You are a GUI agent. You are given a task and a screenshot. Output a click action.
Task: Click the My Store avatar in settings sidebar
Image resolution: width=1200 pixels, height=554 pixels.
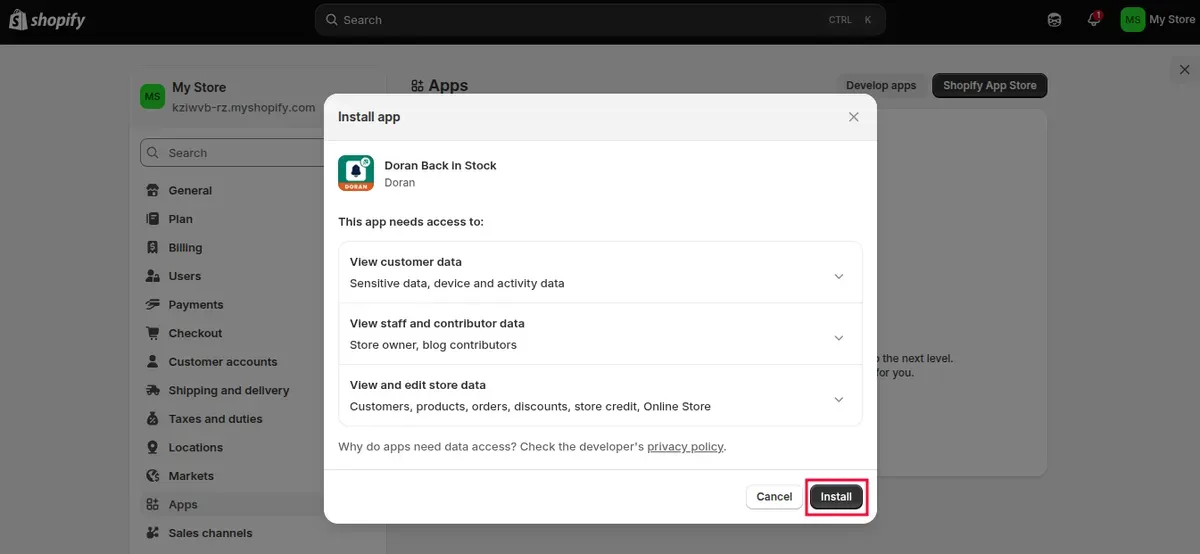[x=153, y=96]
